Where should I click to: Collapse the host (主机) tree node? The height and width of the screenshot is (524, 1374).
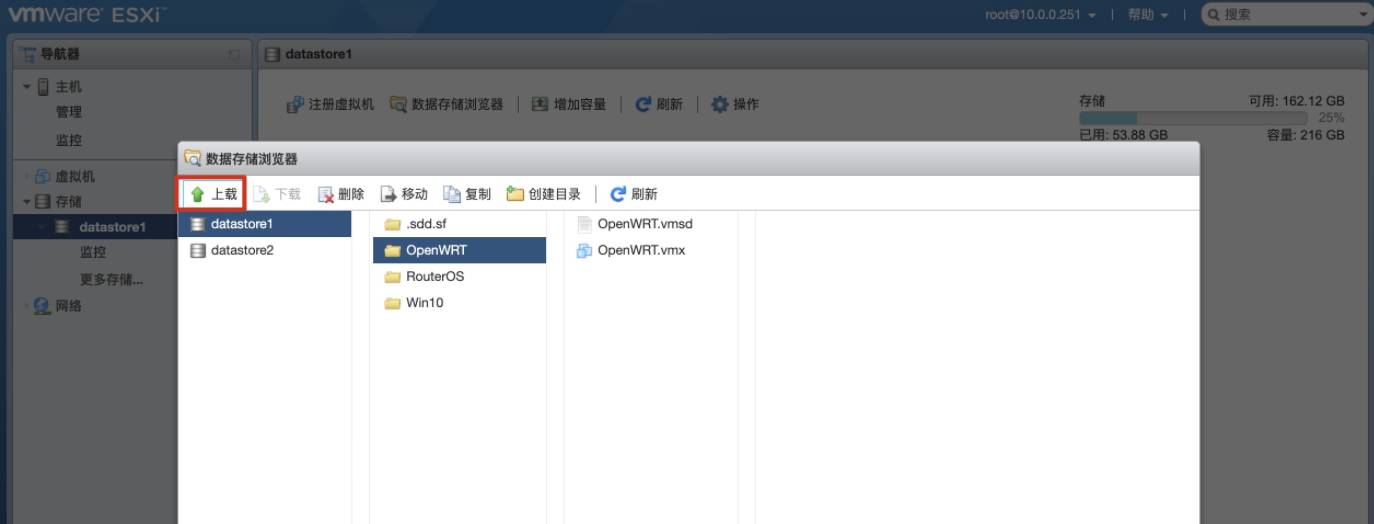click(x=27, y=87)
